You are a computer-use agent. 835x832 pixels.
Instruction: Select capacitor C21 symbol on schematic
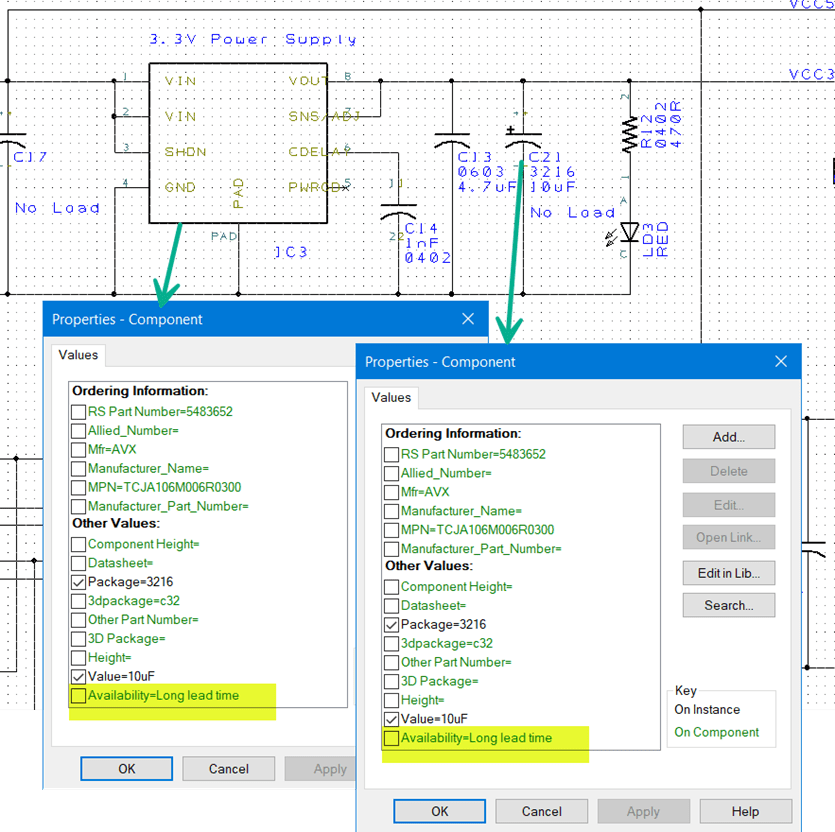523,138
